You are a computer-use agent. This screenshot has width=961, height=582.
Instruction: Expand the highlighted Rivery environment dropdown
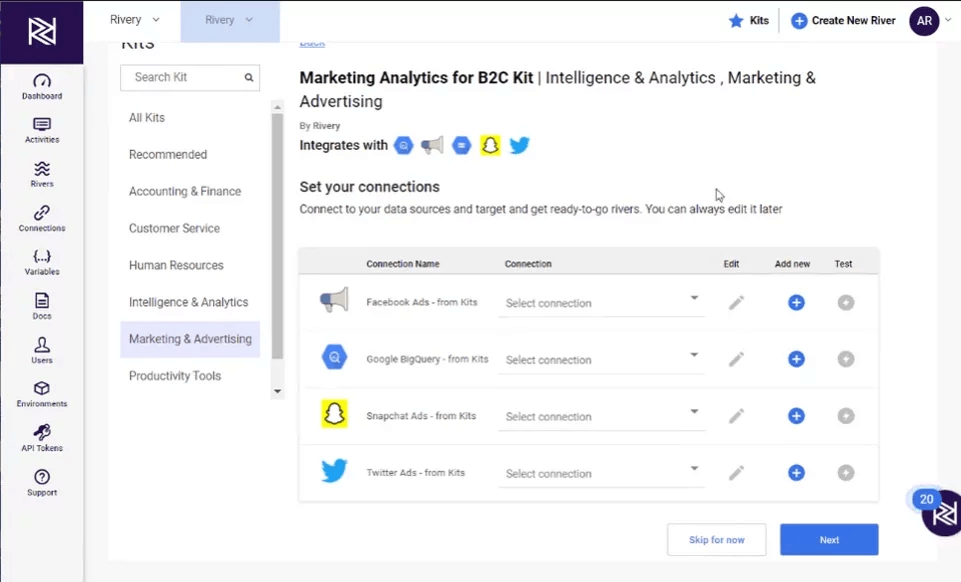coord(230,20)
